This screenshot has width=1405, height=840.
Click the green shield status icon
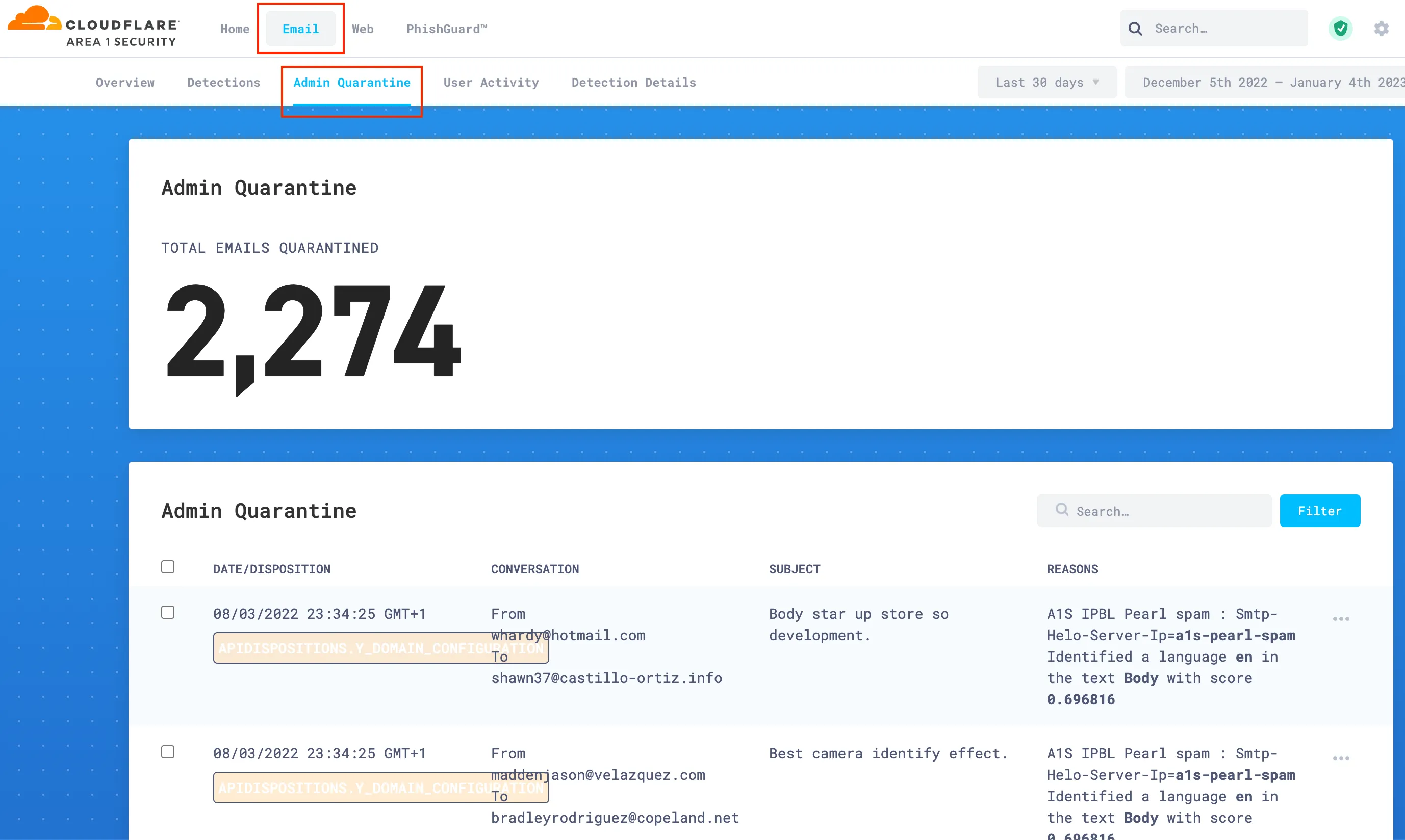tap(1340, 28)
